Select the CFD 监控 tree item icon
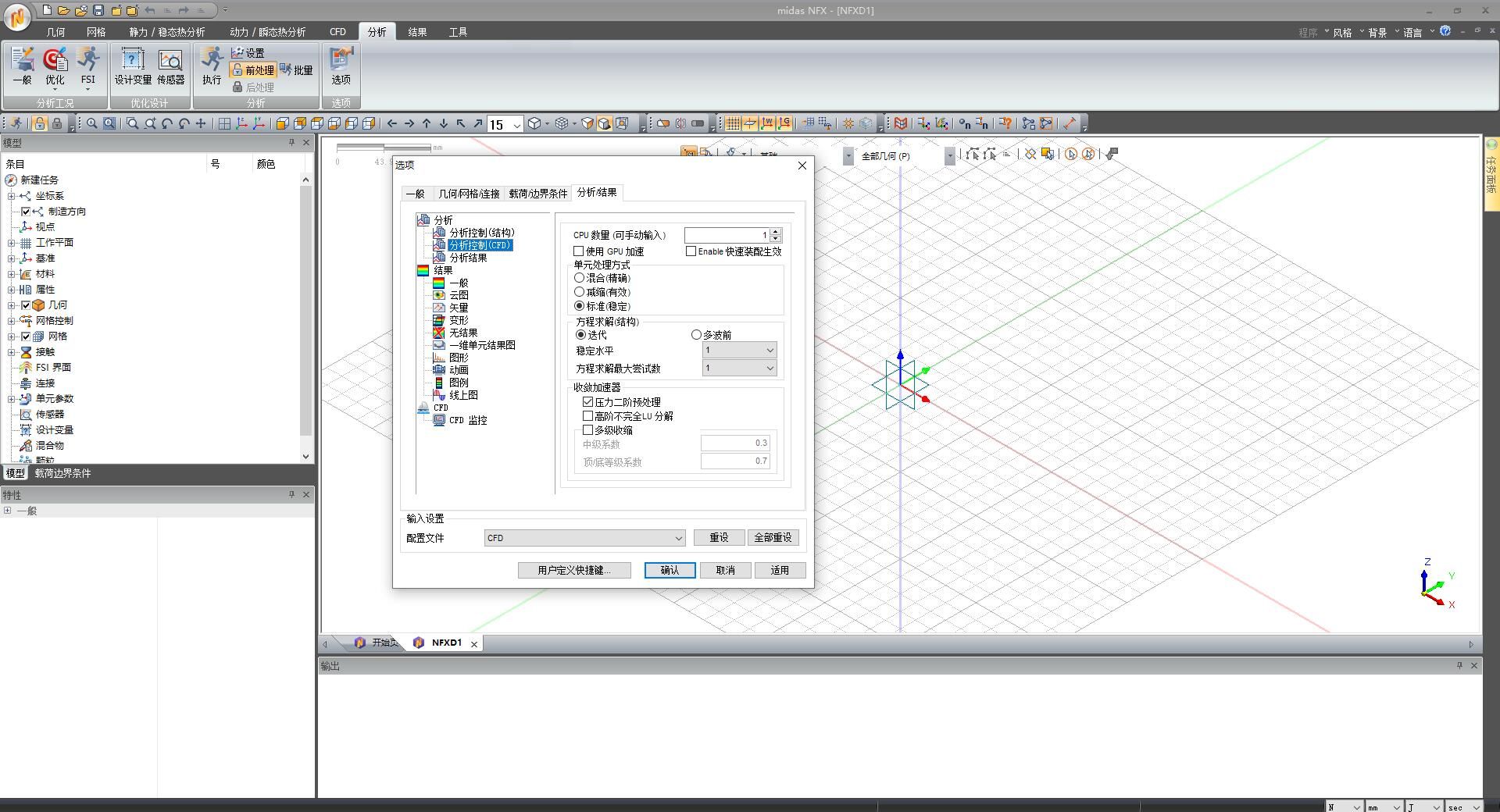The image size is (1500, 812). (439, 420)
